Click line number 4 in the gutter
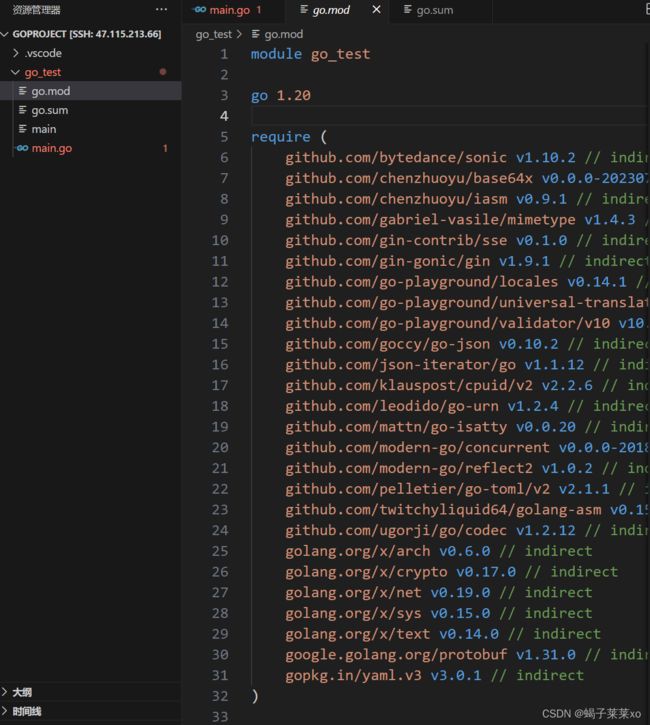Image resolution: width=650 pixels, height=725 pixels. pyautogui.click(x=224, y=116)
